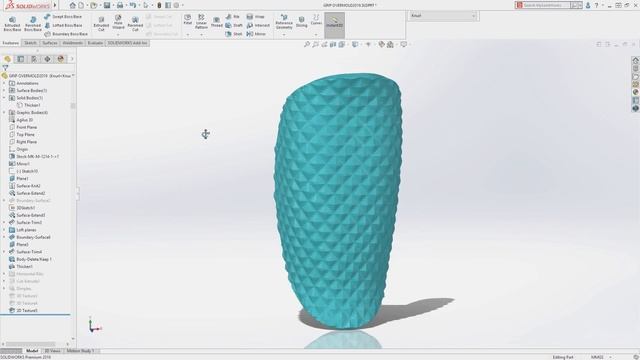Switch to the Surfaces tab
This screenshot has width=640, height=360.
coord(50,43)
